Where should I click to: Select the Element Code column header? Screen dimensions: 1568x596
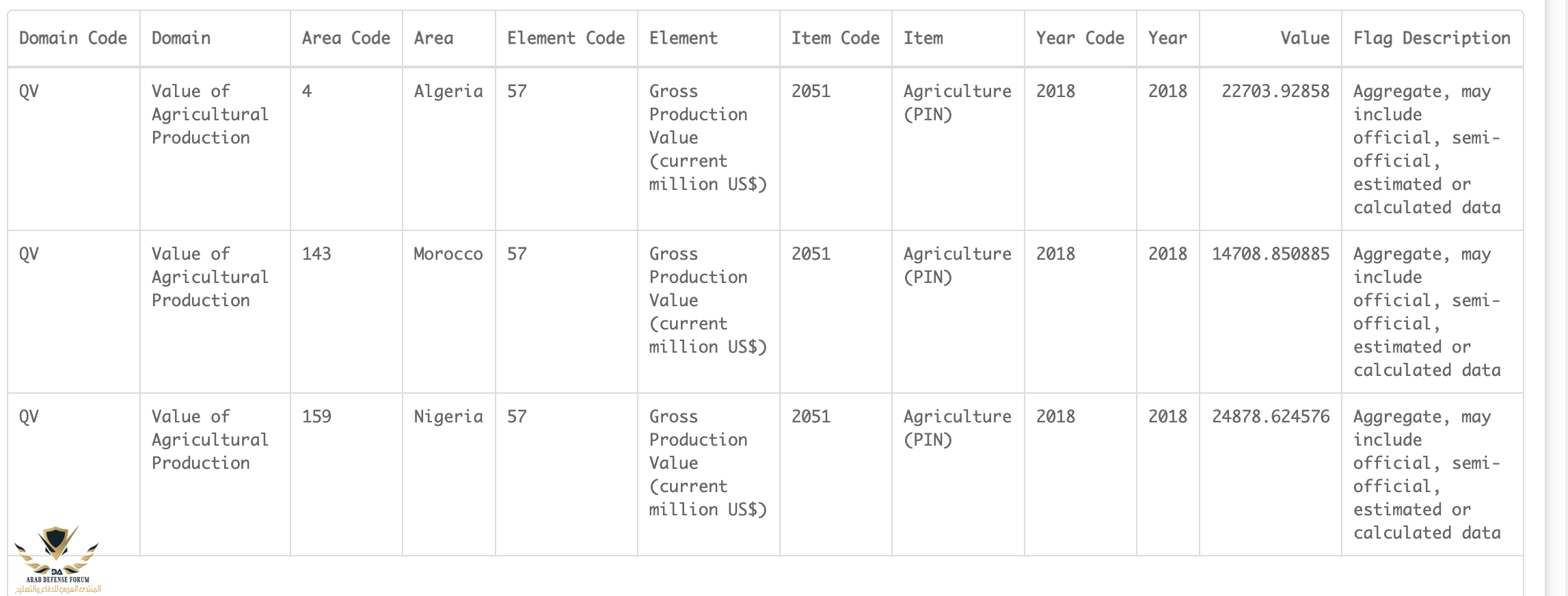(565, 38)
